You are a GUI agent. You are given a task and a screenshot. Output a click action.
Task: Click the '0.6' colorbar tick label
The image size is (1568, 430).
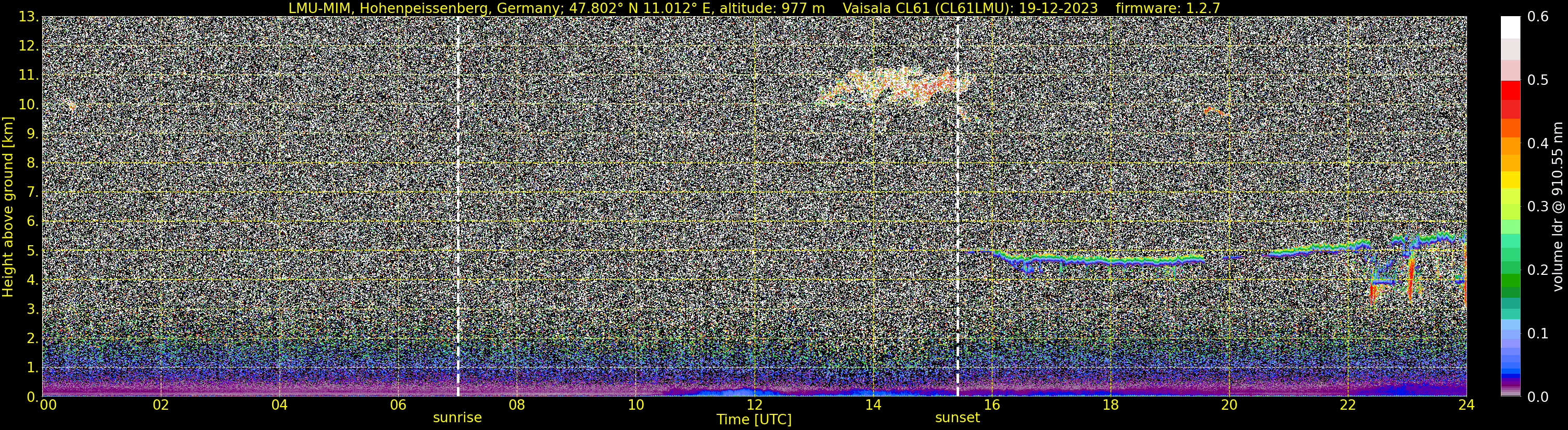1538,17
